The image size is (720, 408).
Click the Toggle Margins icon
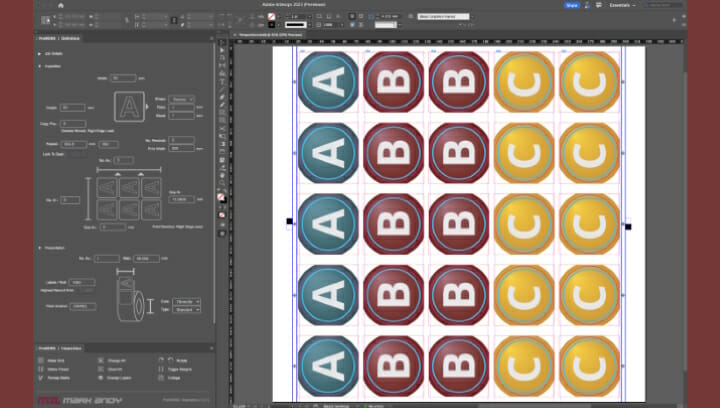point(161,369)
